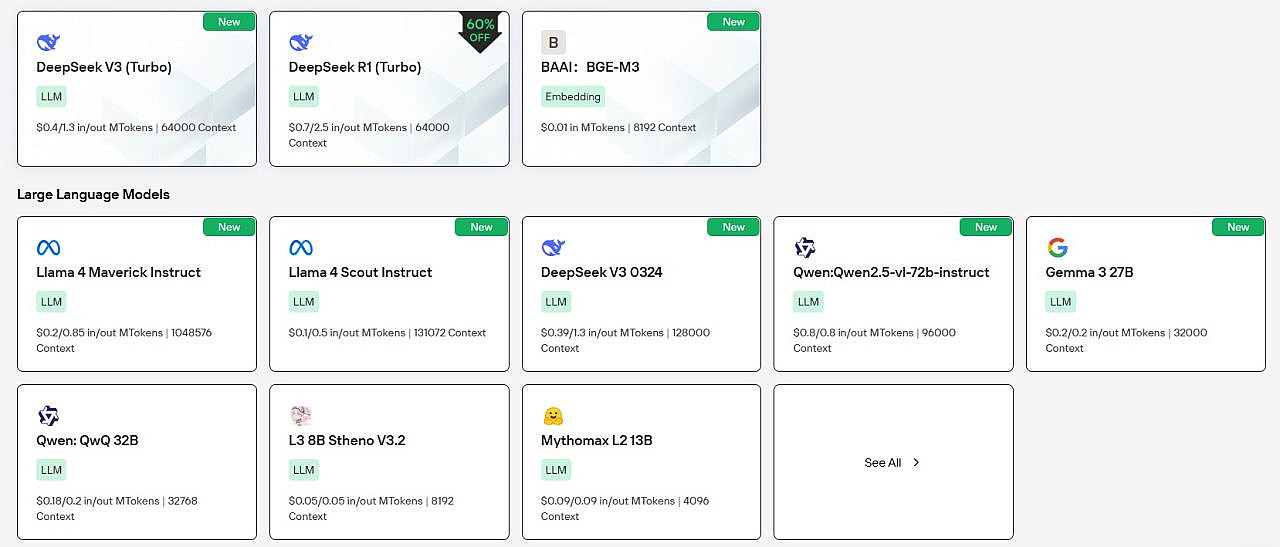Select the LLM tag on Gemma 3 27B
The image size is (1280, 547).
(1061, 302)
